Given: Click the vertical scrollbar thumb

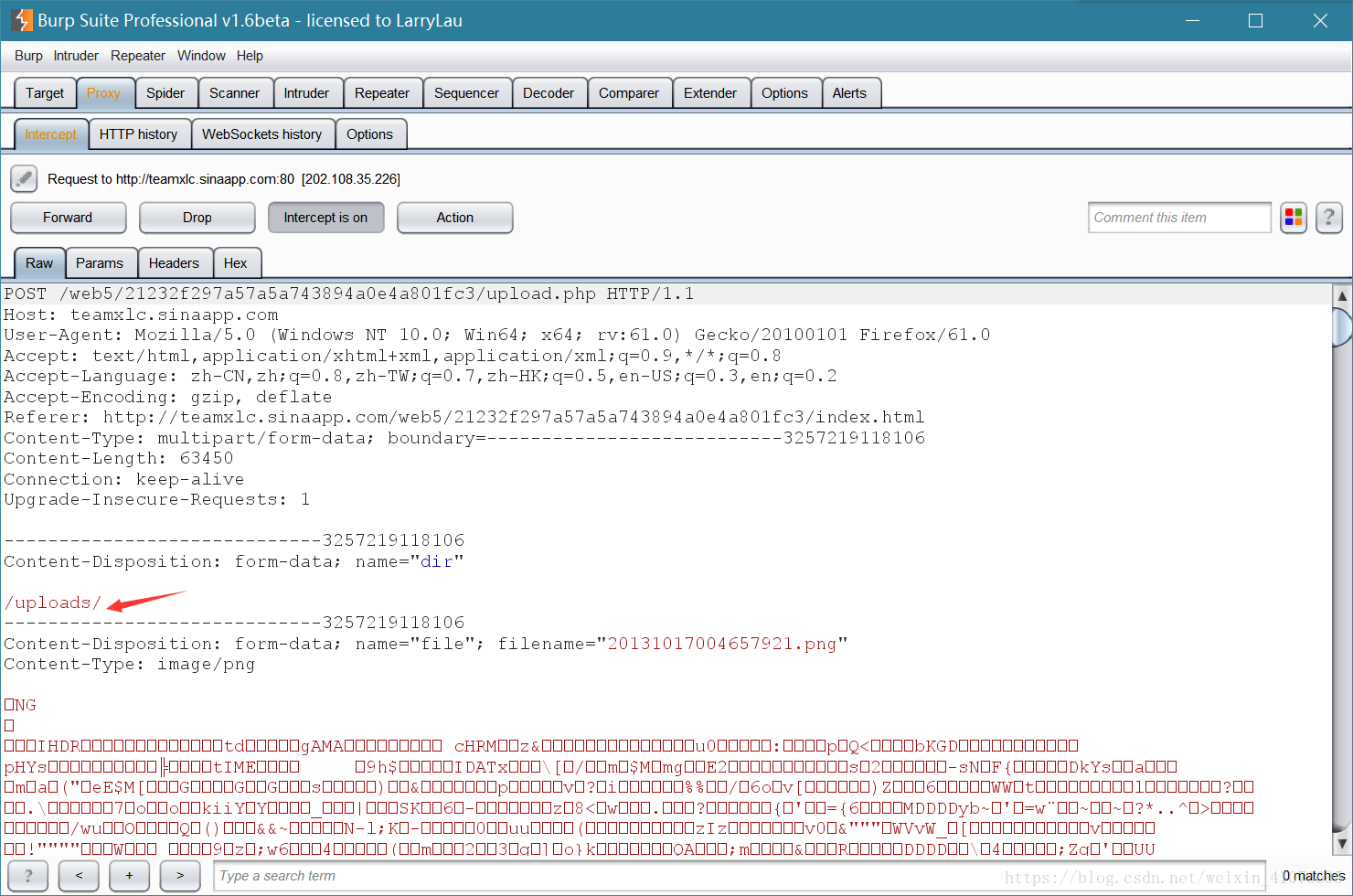Looking at the screenshot, I should click(x=1342, y=327).
